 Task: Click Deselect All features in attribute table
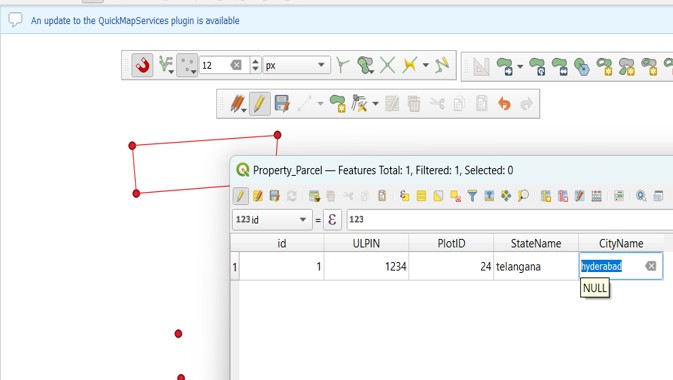tap(455, 196)
